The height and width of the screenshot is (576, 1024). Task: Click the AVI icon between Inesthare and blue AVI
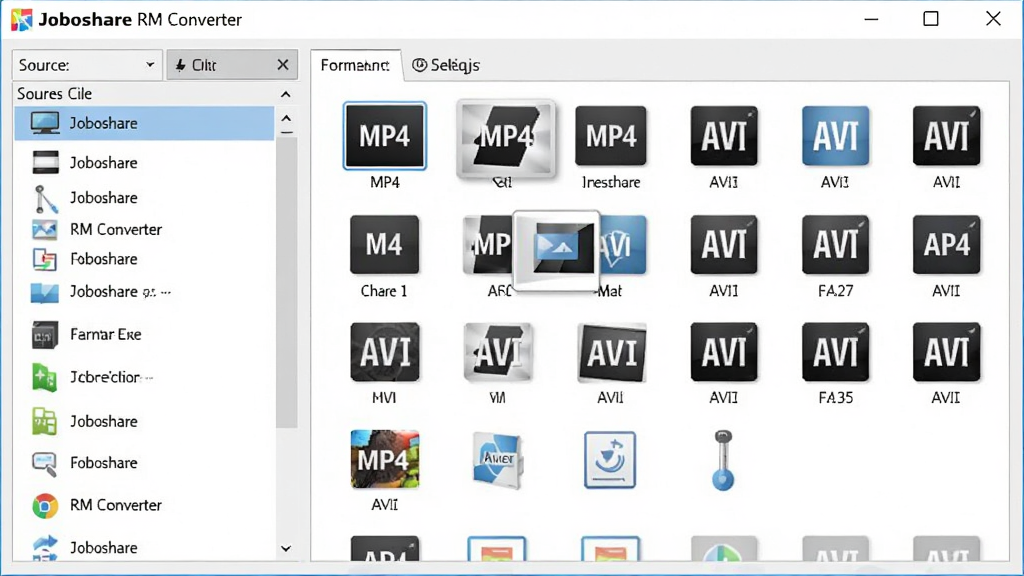724,136
